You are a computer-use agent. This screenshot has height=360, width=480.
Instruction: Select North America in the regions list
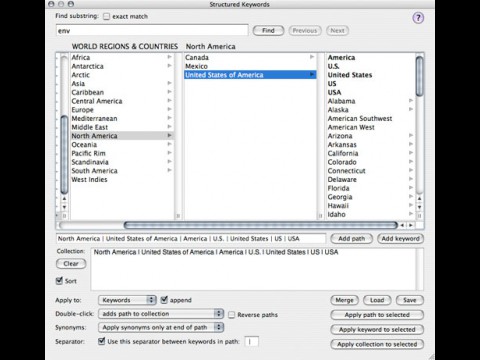[x=122, y=136]
